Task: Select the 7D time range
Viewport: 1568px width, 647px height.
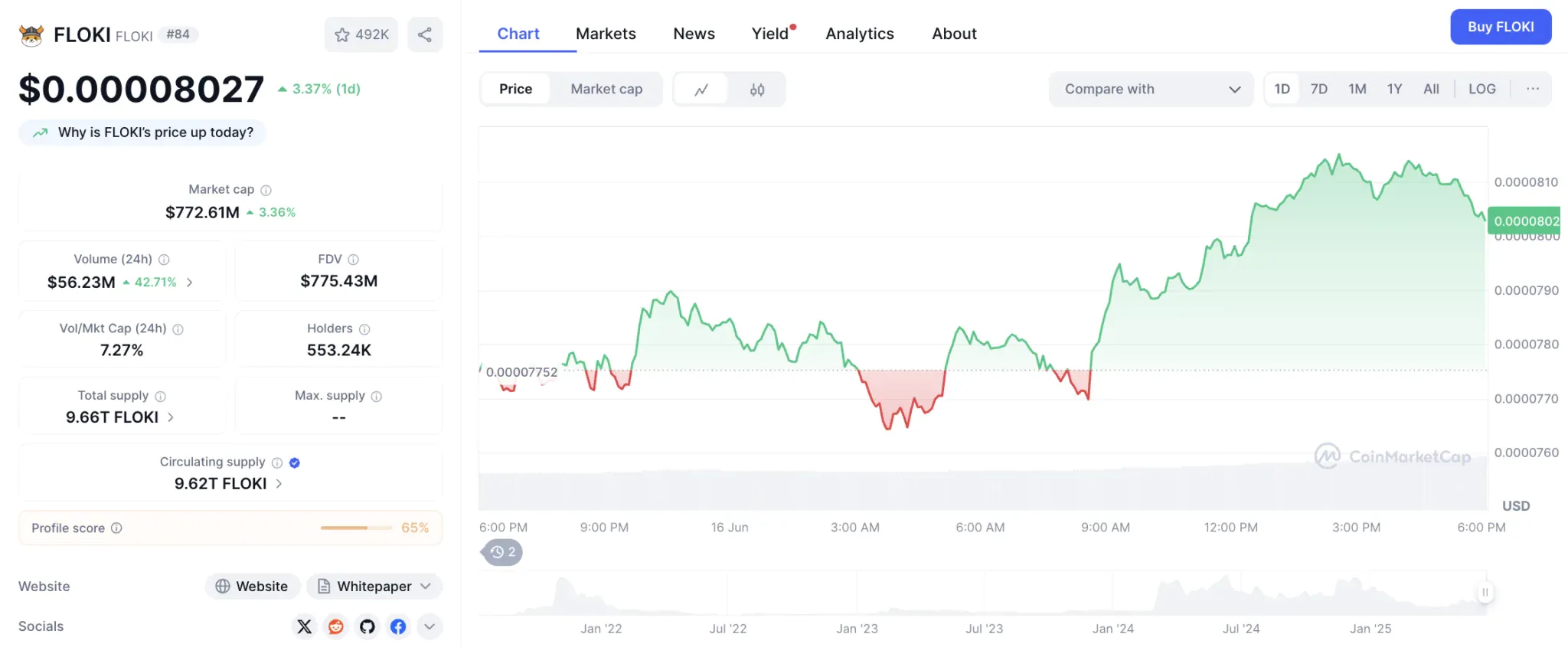Action: pyautogui.click(x=1318, y=89)
